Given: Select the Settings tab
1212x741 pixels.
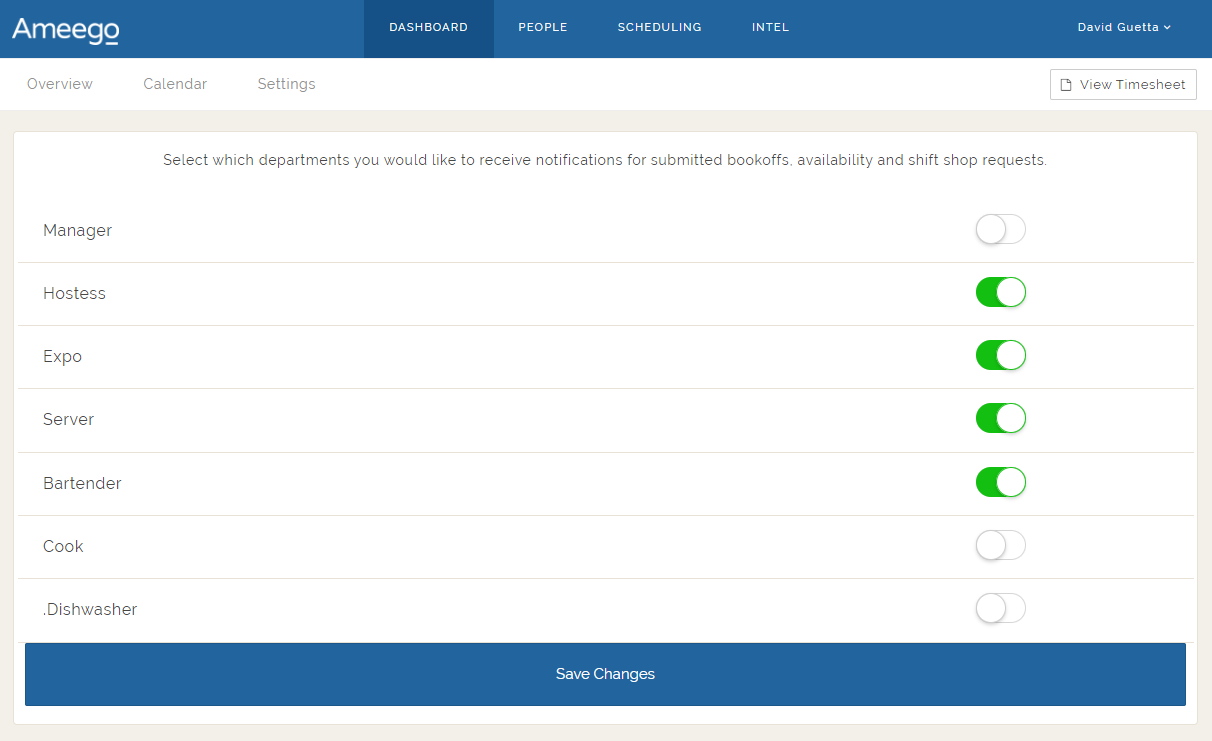Looking at the screenshot, I should click(x=286, y=84).
